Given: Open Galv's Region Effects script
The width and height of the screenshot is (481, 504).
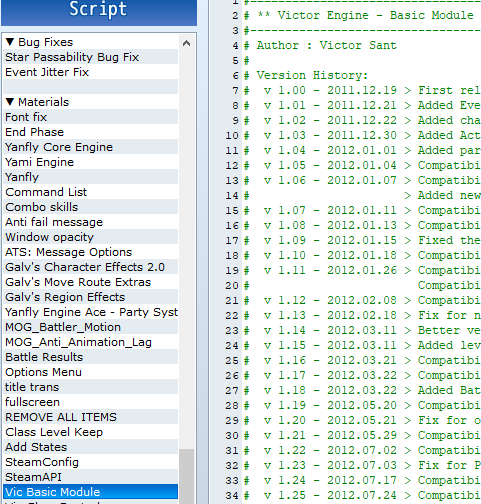Looking at the screenshot, I should [x=90, y=297].
